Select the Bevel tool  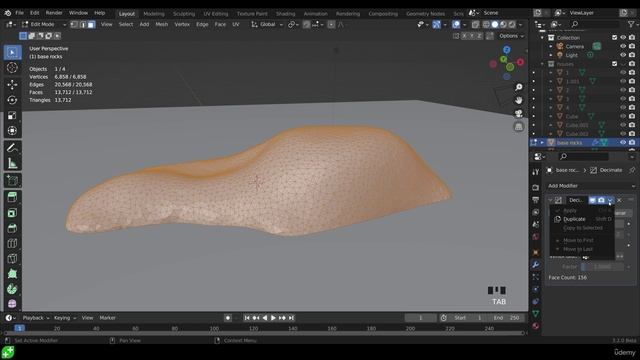click(12, 228)
